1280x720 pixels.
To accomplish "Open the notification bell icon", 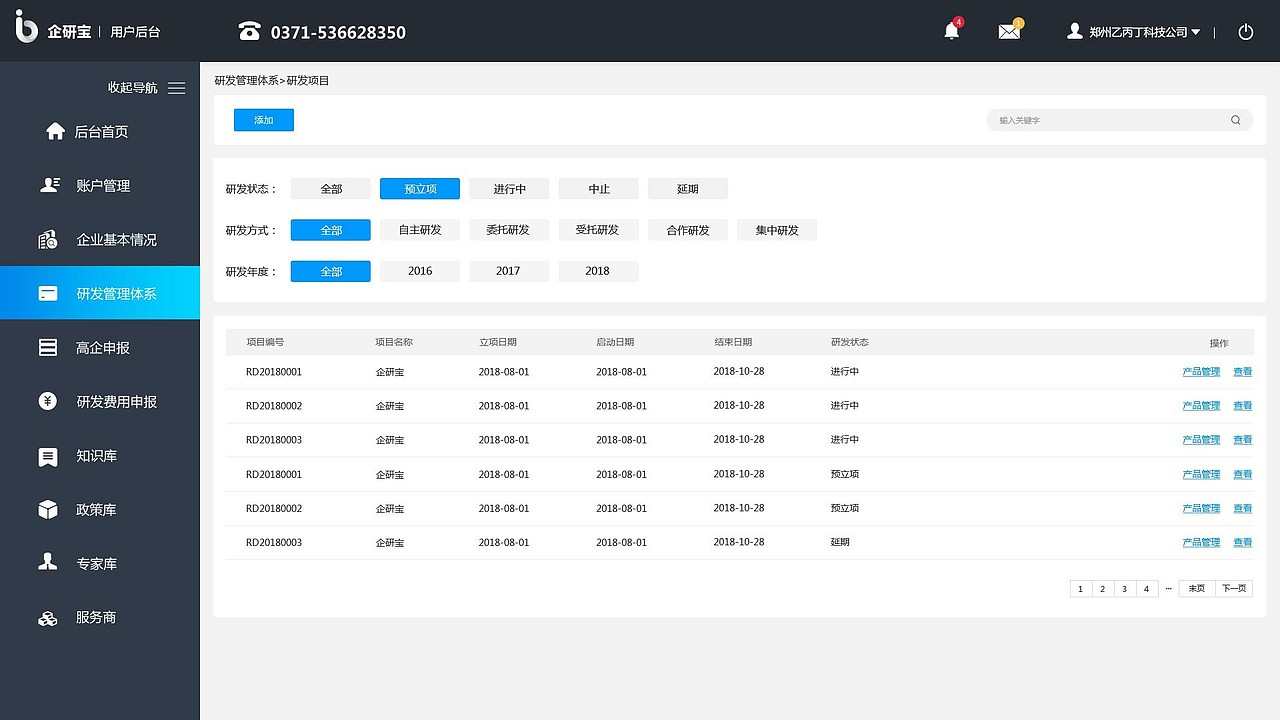I will coord(952,31).
